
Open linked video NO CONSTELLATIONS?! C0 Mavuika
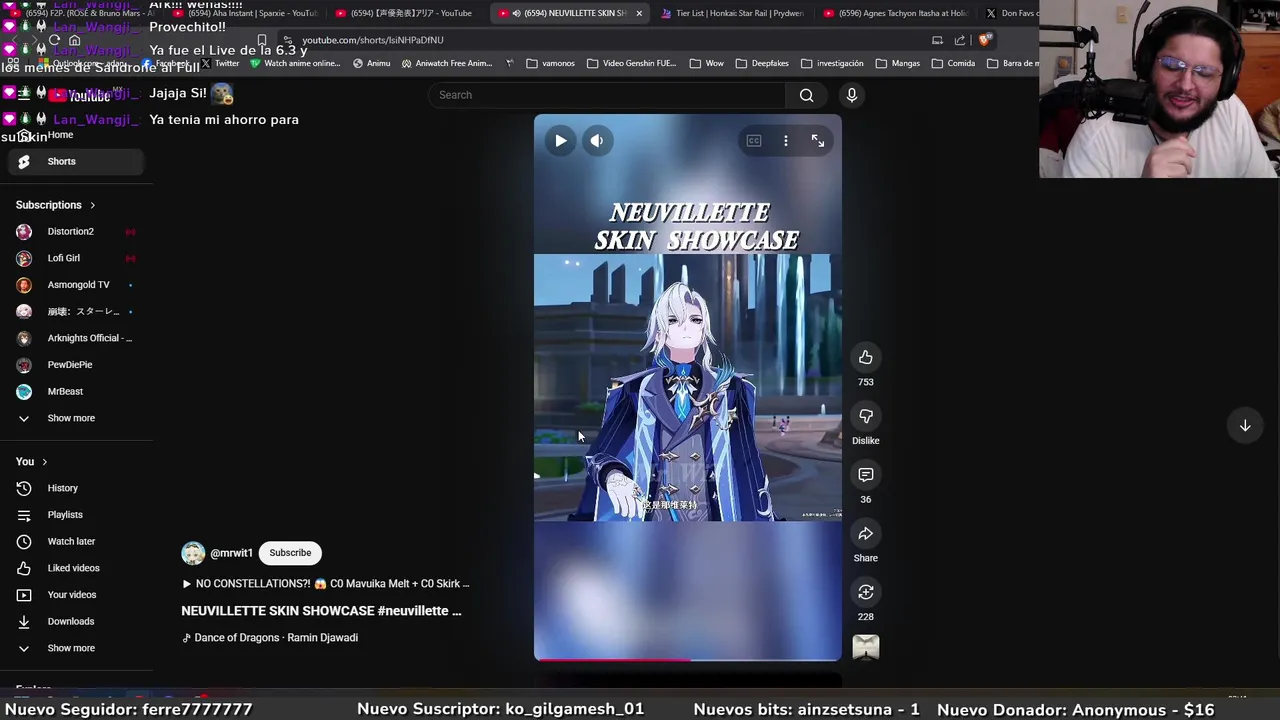pos(325,584)
